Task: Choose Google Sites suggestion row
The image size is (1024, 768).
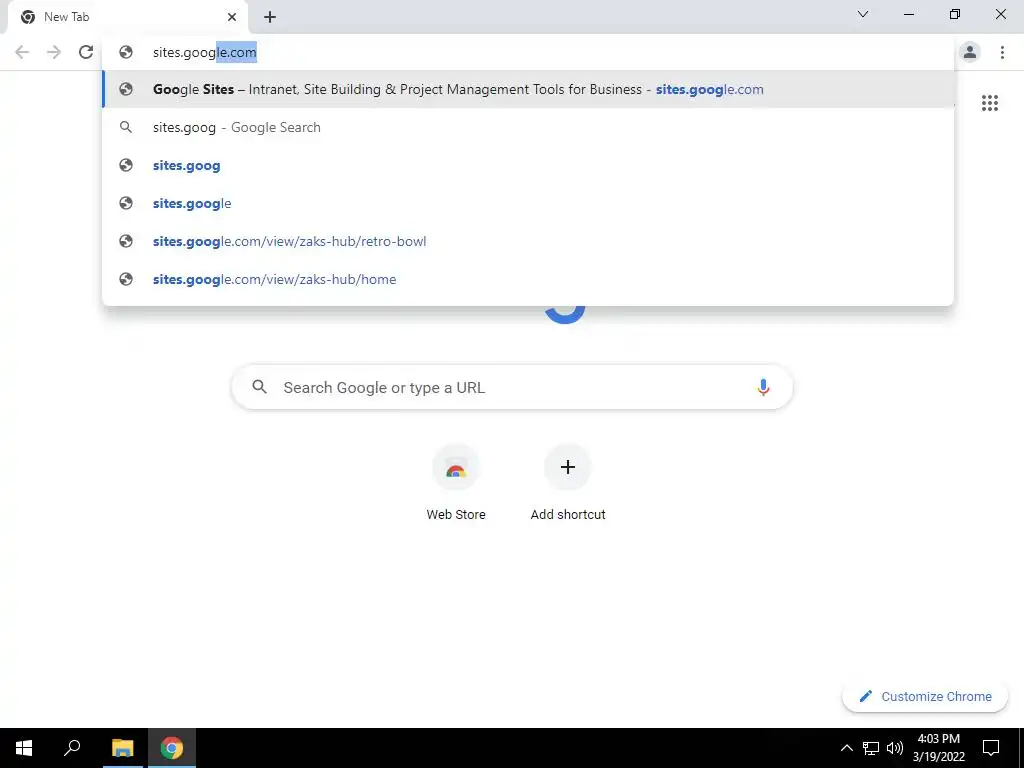Action: tap(528, 89)
